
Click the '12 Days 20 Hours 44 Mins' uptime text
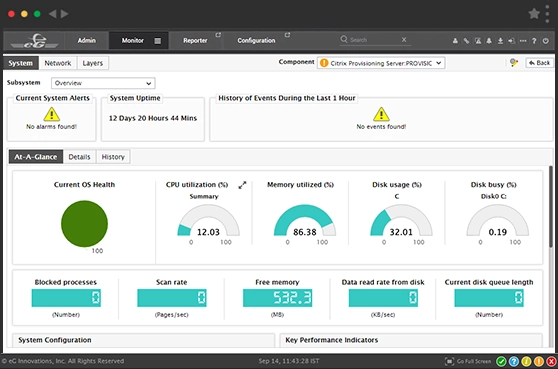(x=153, y=118)
